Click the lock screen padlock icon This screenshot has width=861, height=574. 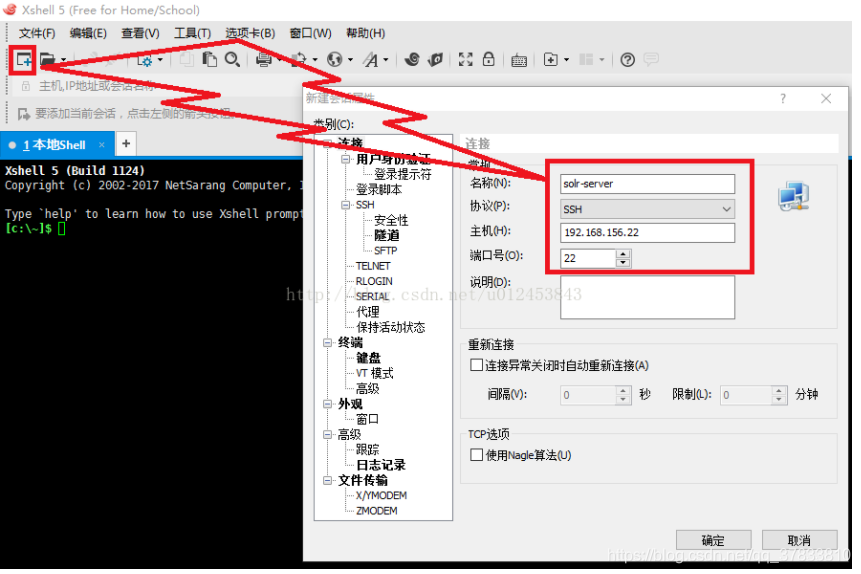488,59
